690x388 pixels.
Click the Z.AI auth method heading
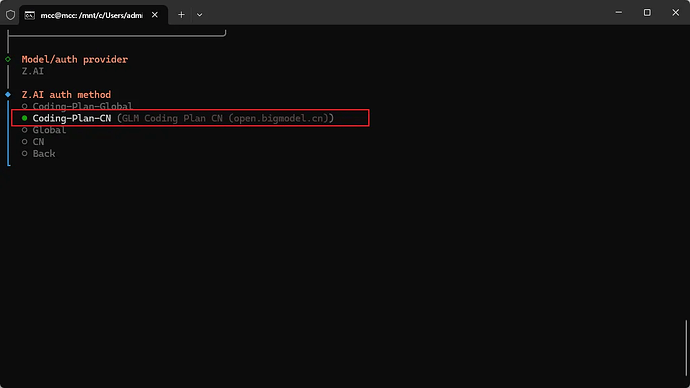(66, 95)
